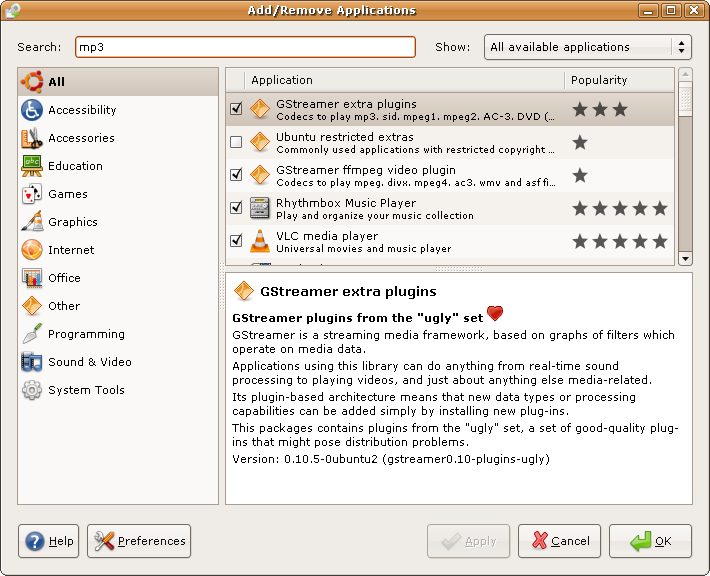
Task: Check Ubuntu restricted extras checkbox
Action: (x=236, y=142)
